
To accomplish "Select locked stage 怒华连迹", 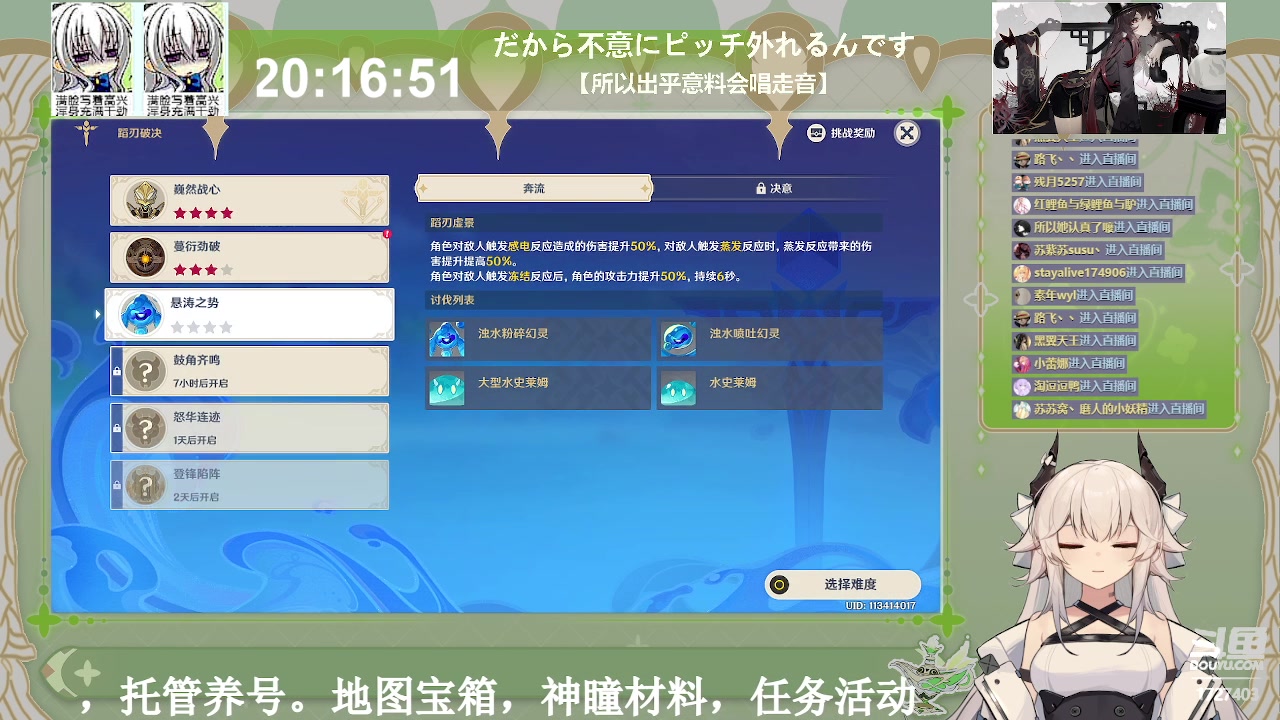I will click(x=249, y=428).
